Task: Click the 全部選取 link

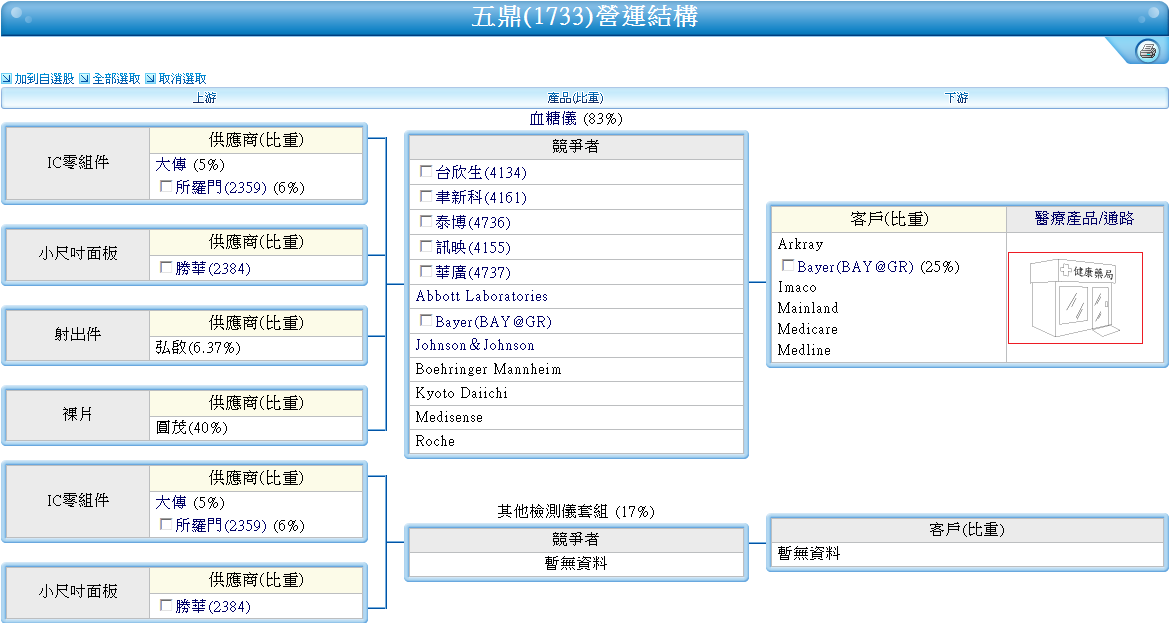Action: 116,78
